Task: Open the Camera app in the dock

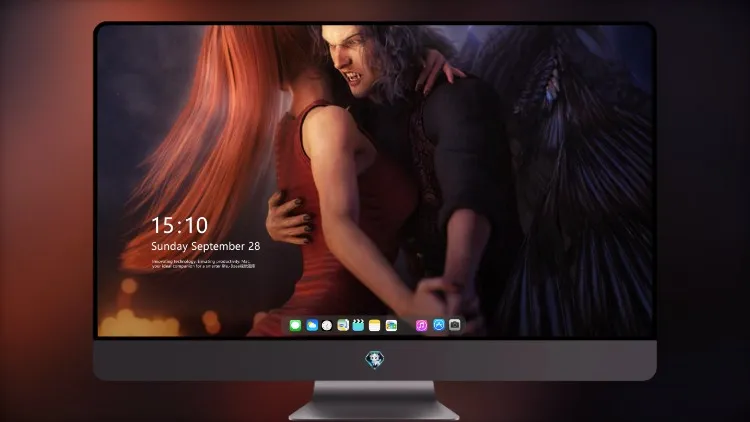Action: click(x=455, y=325)
